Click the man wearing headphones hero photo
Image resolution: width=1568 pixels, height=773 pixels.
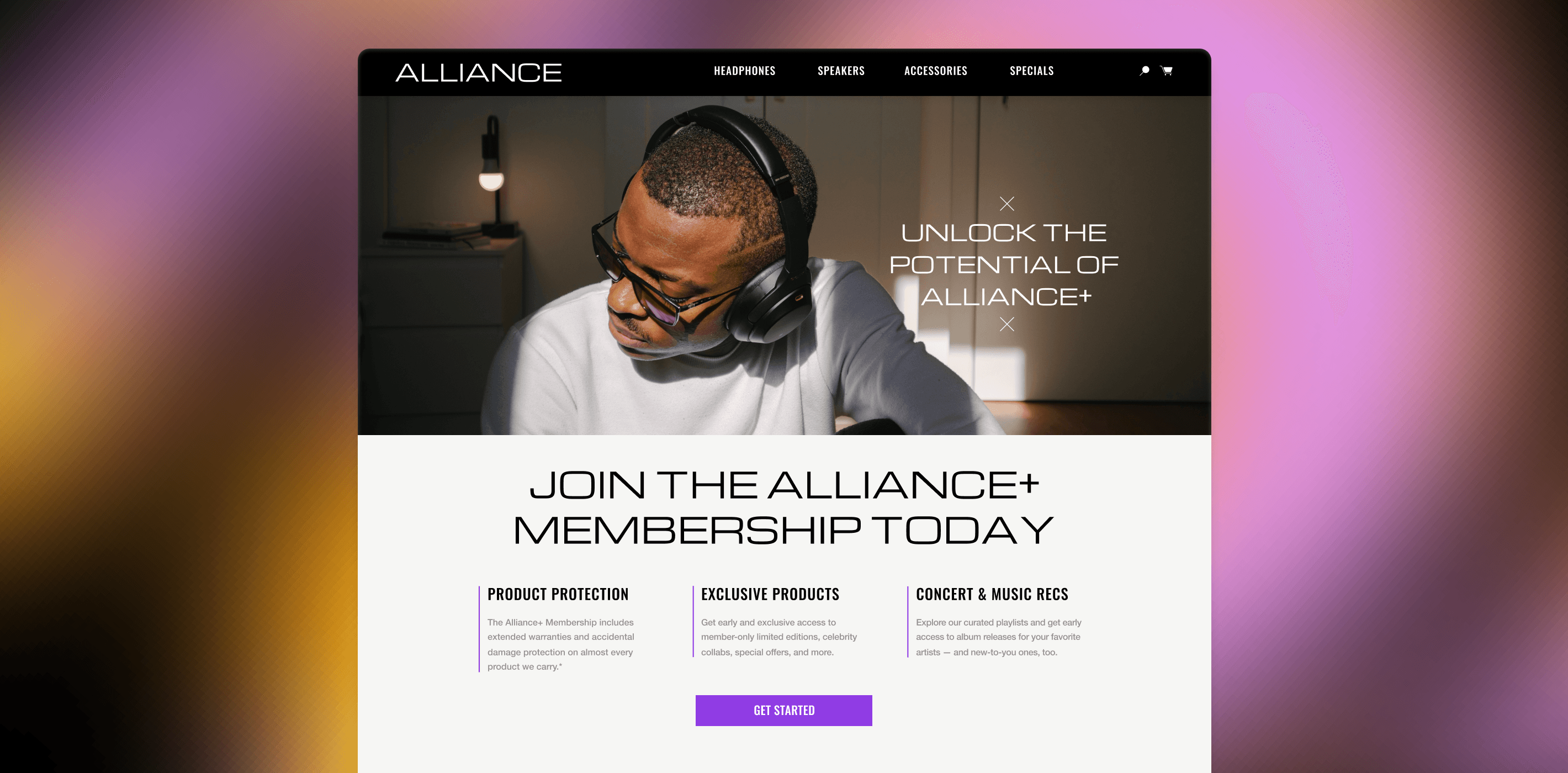coord(670,266)
